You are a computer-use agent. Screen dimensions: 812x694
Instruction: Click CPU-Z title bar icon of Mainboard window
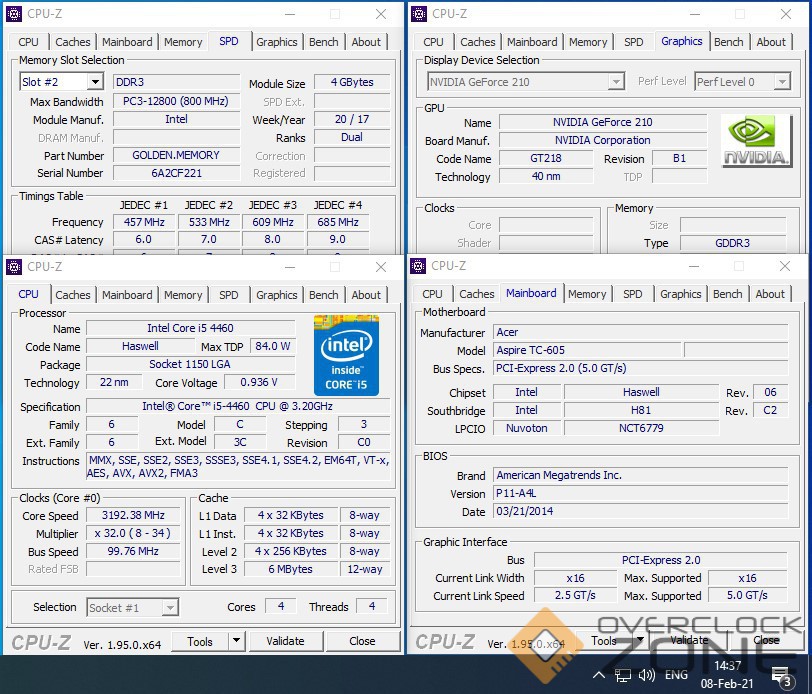pyautogui.click(x=419, y=266)
